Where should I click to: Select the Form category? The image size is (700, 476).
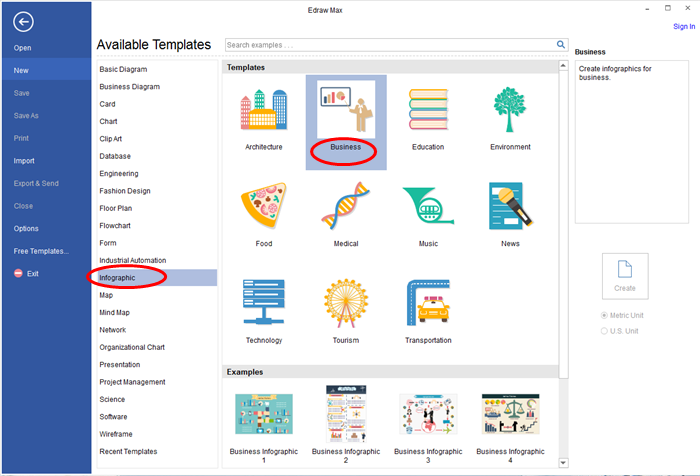point(108,243)
